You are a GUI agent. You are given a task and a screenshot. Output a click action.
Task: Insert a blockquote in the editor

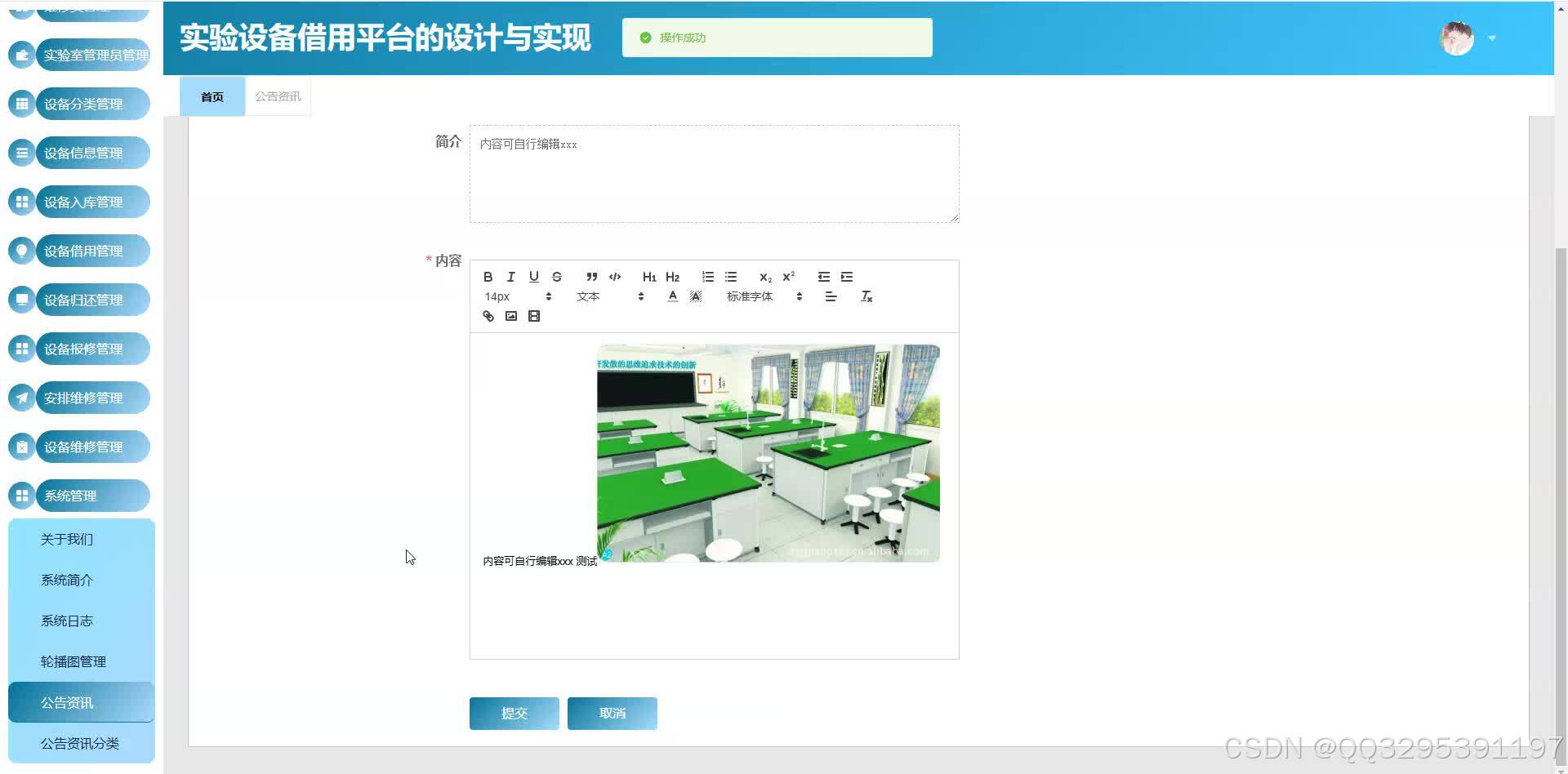pyautogui.click(x=591, y=277)
